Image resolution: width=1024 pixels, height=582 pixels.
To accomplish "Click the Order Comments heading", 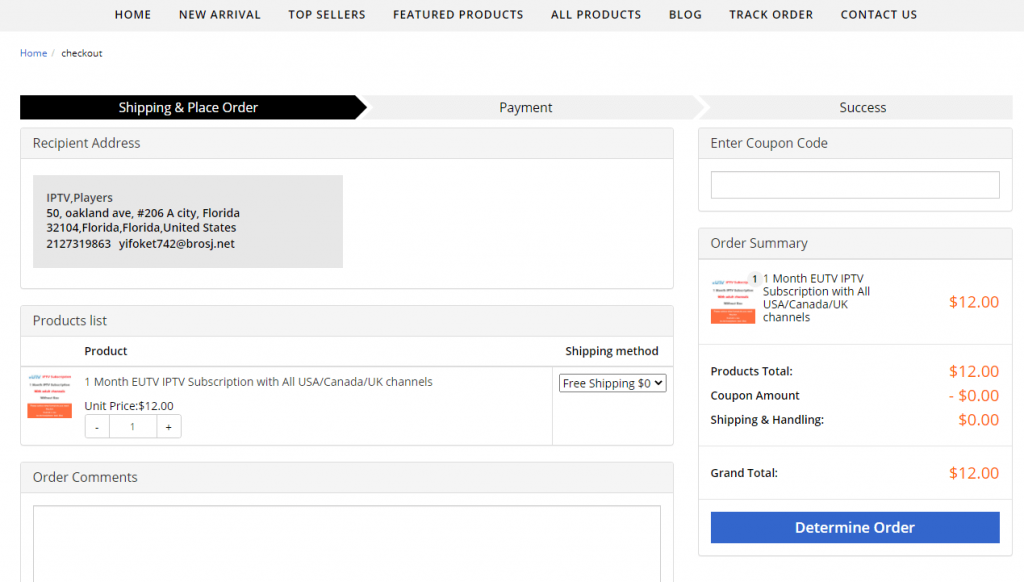I will [x=85, y=477].
